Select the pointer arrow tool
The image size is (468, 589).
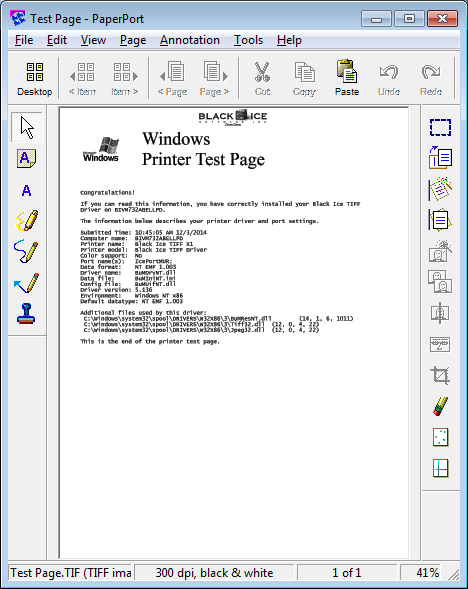click(x=27, y=127)
